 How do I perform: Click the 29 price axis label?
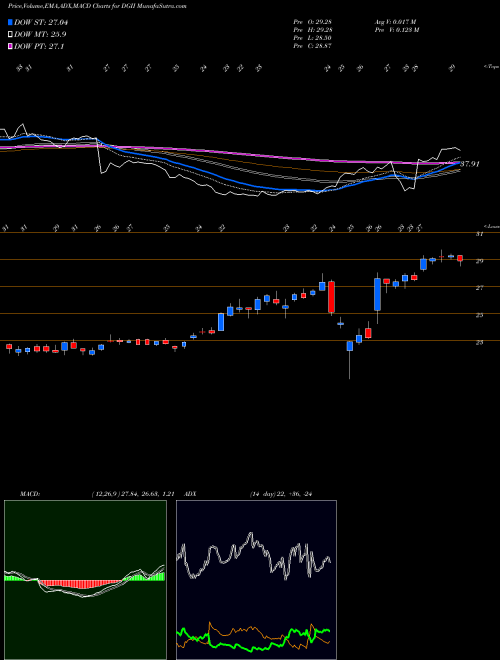[x=479, y=261]
